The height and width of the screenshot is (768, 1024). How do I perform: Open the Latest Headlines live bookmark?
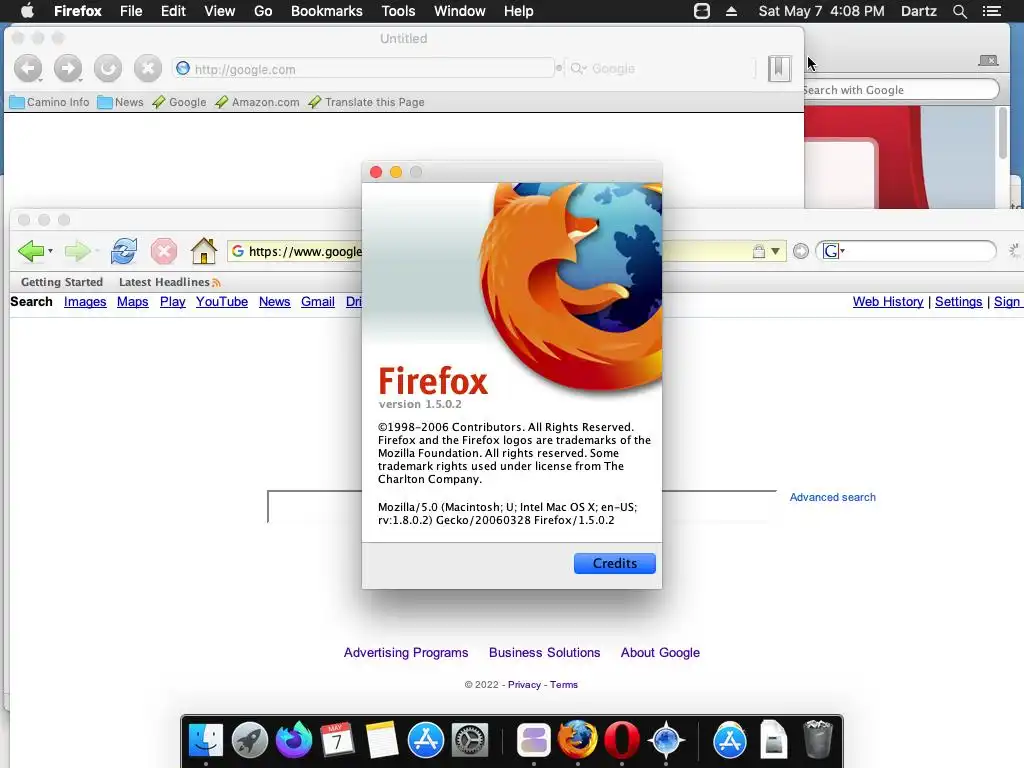[169, 282]
